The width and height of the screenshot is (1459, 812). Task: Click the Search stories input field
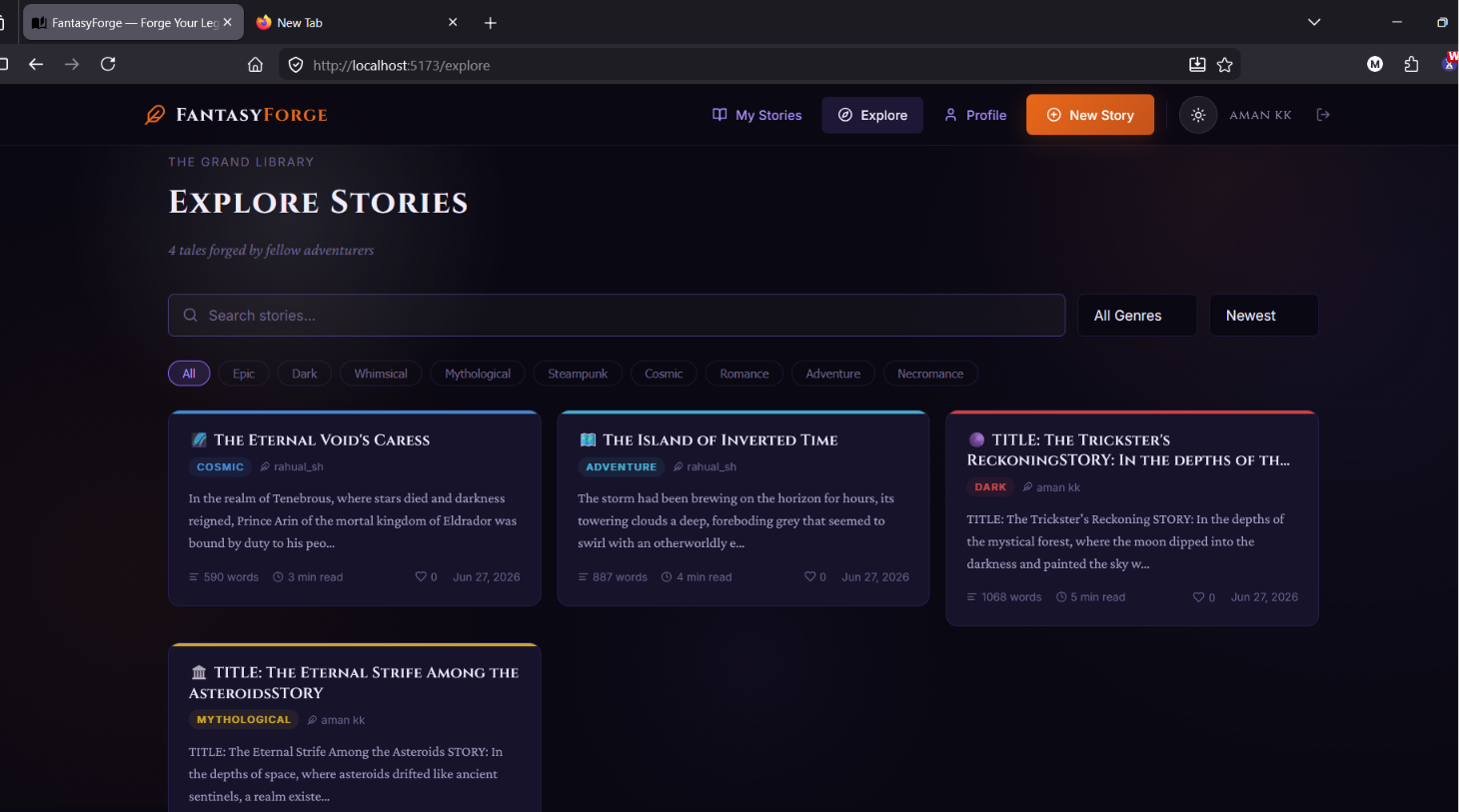point(617,316)
